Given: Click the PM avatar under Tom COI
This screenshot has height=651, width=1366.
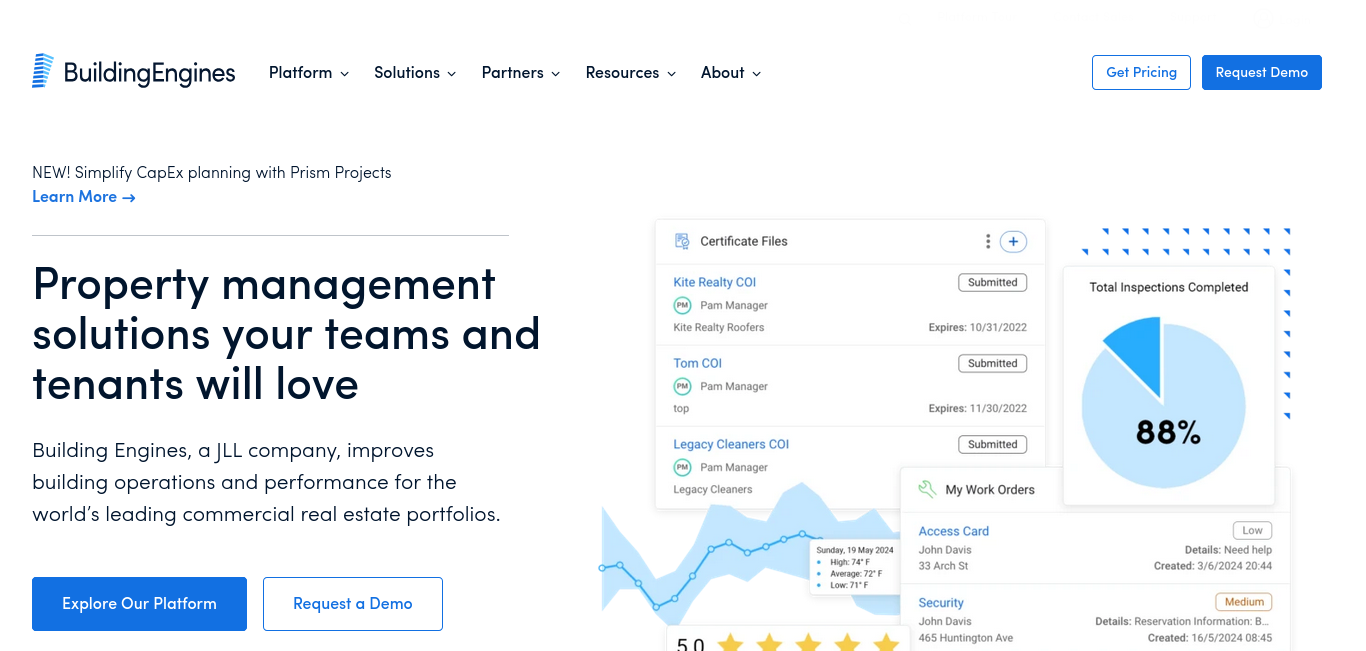Looking at the screenshot, I should click(x=682, y=386).
